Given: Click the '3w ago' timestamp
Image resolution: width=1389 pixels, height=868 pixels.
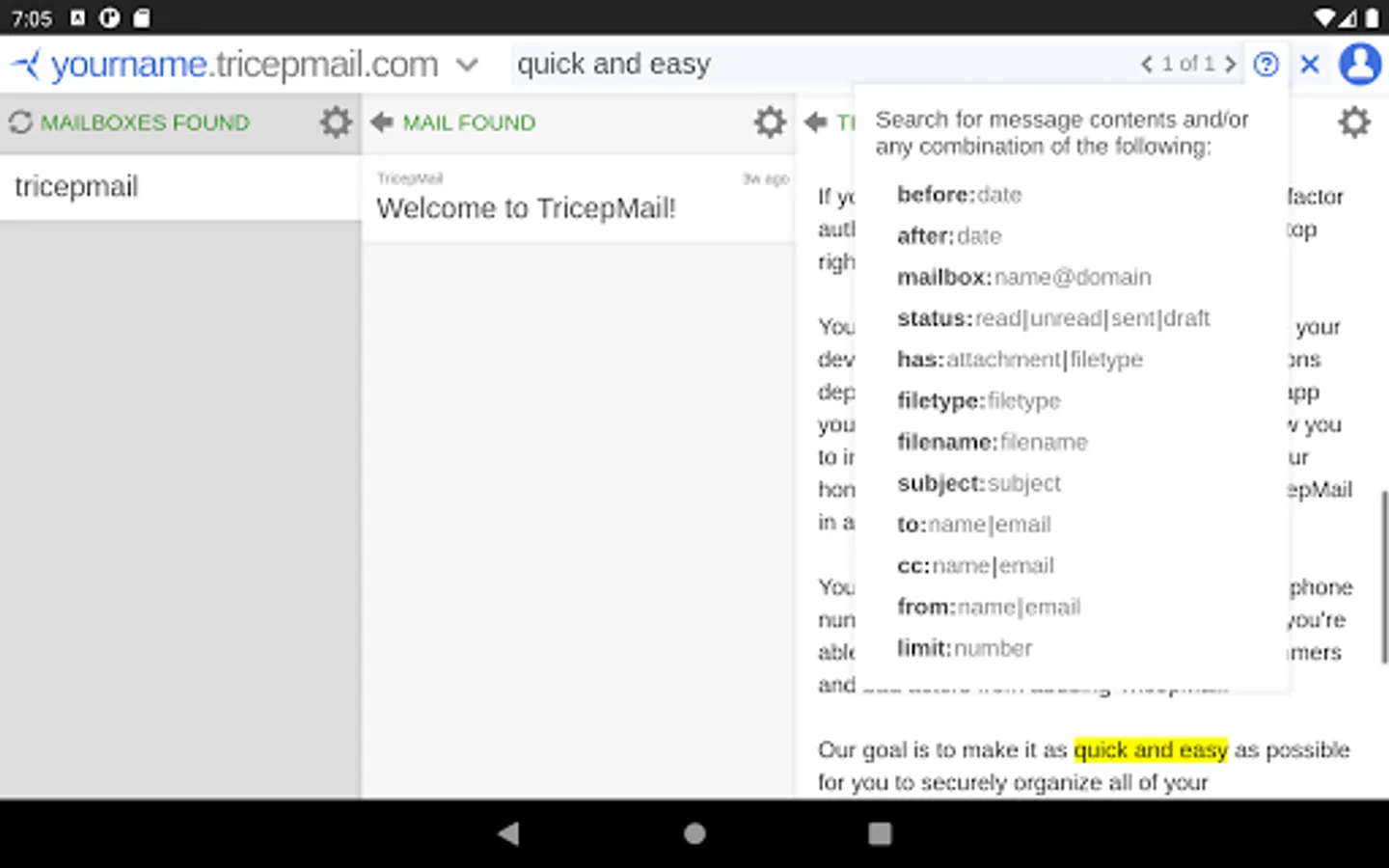Looking at the screenshot, I should coord(766,178).
